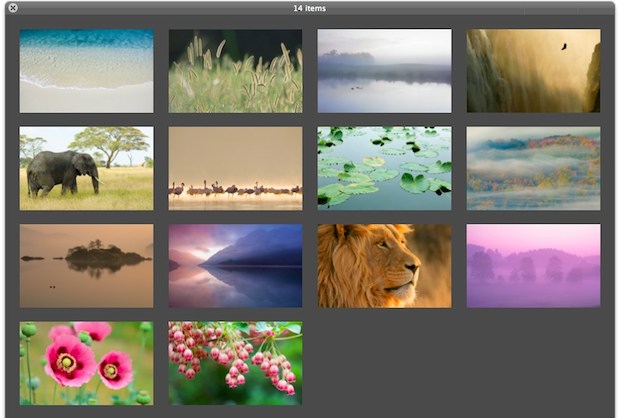This screenshot has height=418, width=620.
Task: Click the "14 items" window title
Action: click(310, 8)
